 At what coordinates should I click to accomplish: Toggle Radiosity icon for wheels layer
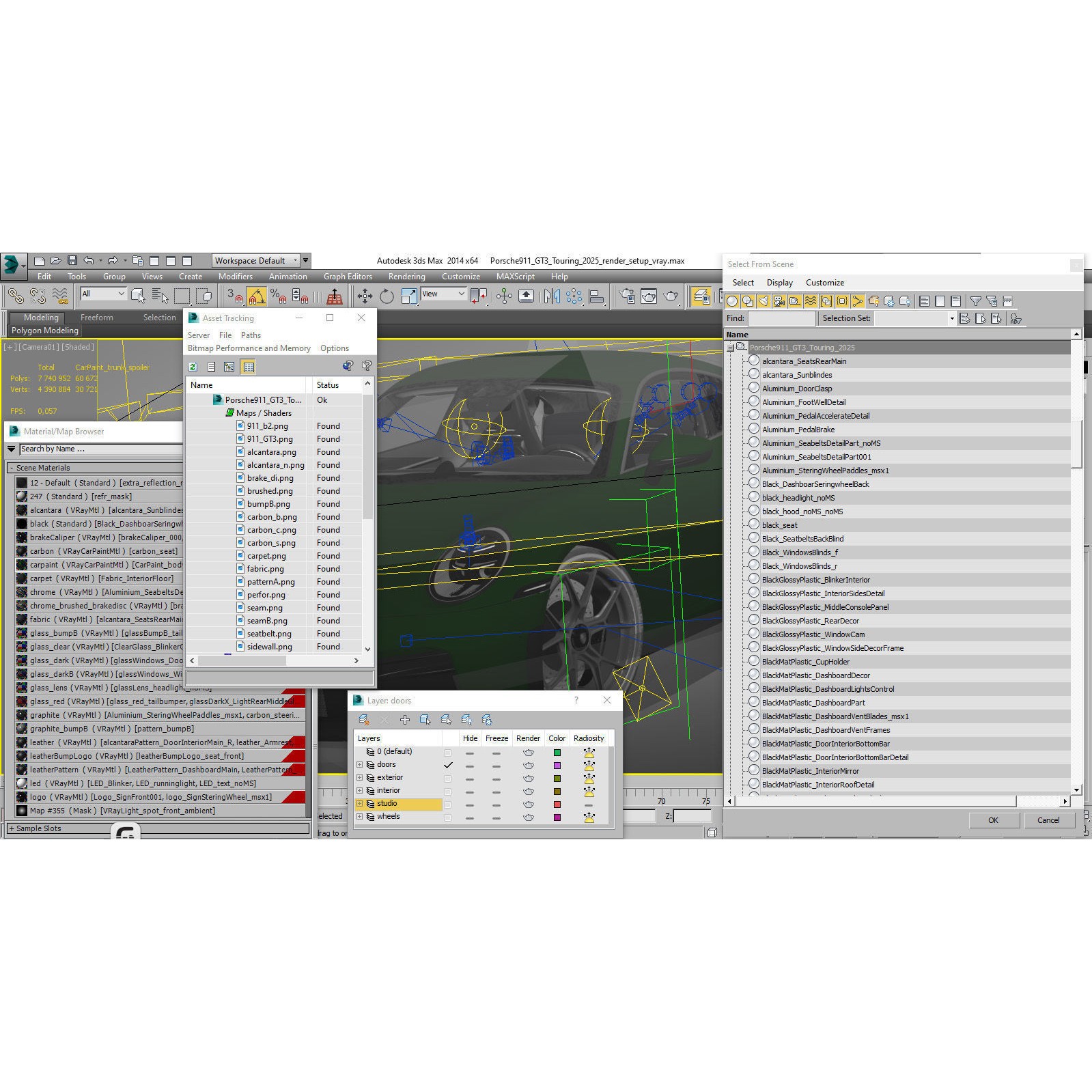coord(589,817)
